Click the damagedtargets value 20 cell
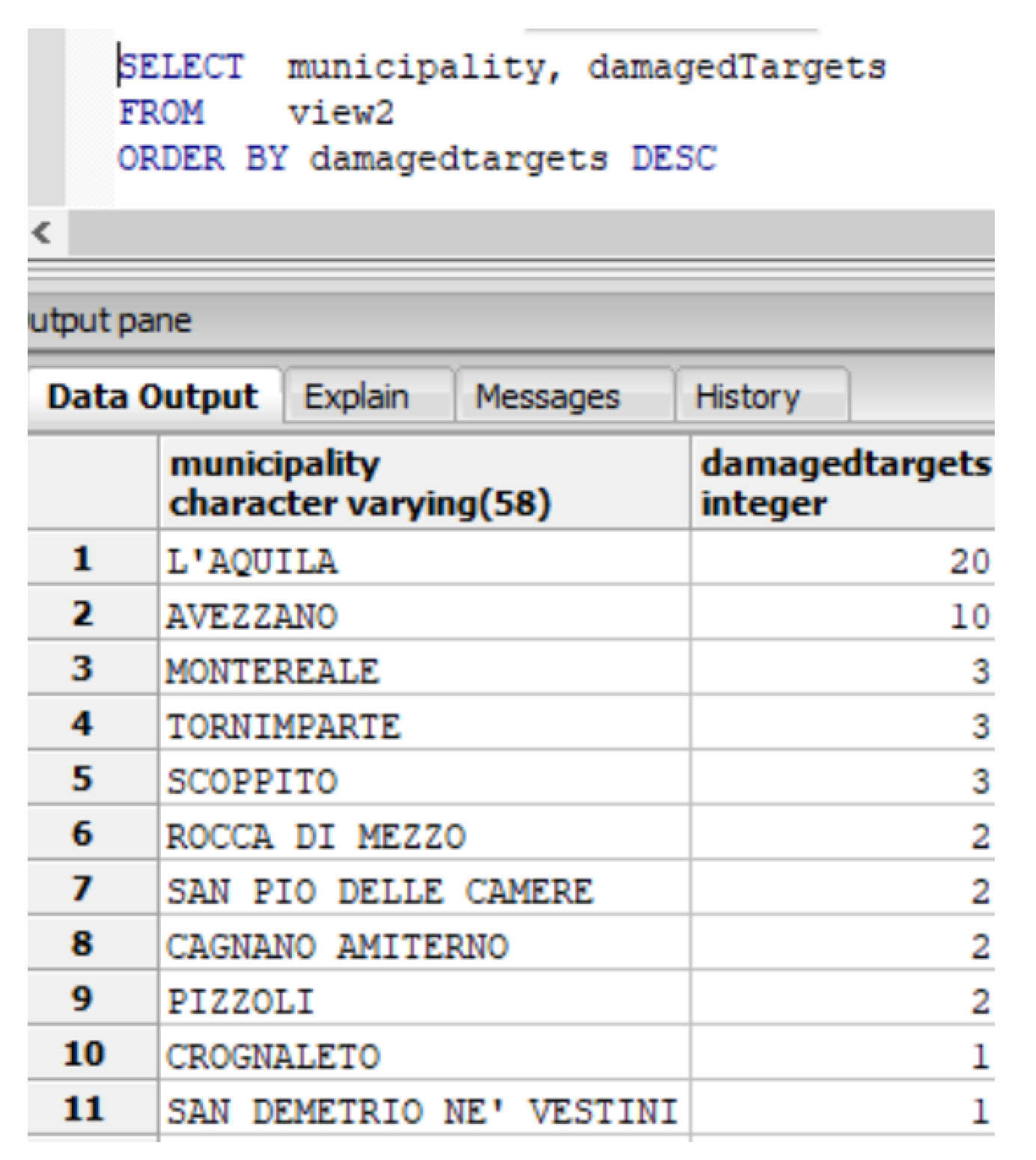 point(843,561)
